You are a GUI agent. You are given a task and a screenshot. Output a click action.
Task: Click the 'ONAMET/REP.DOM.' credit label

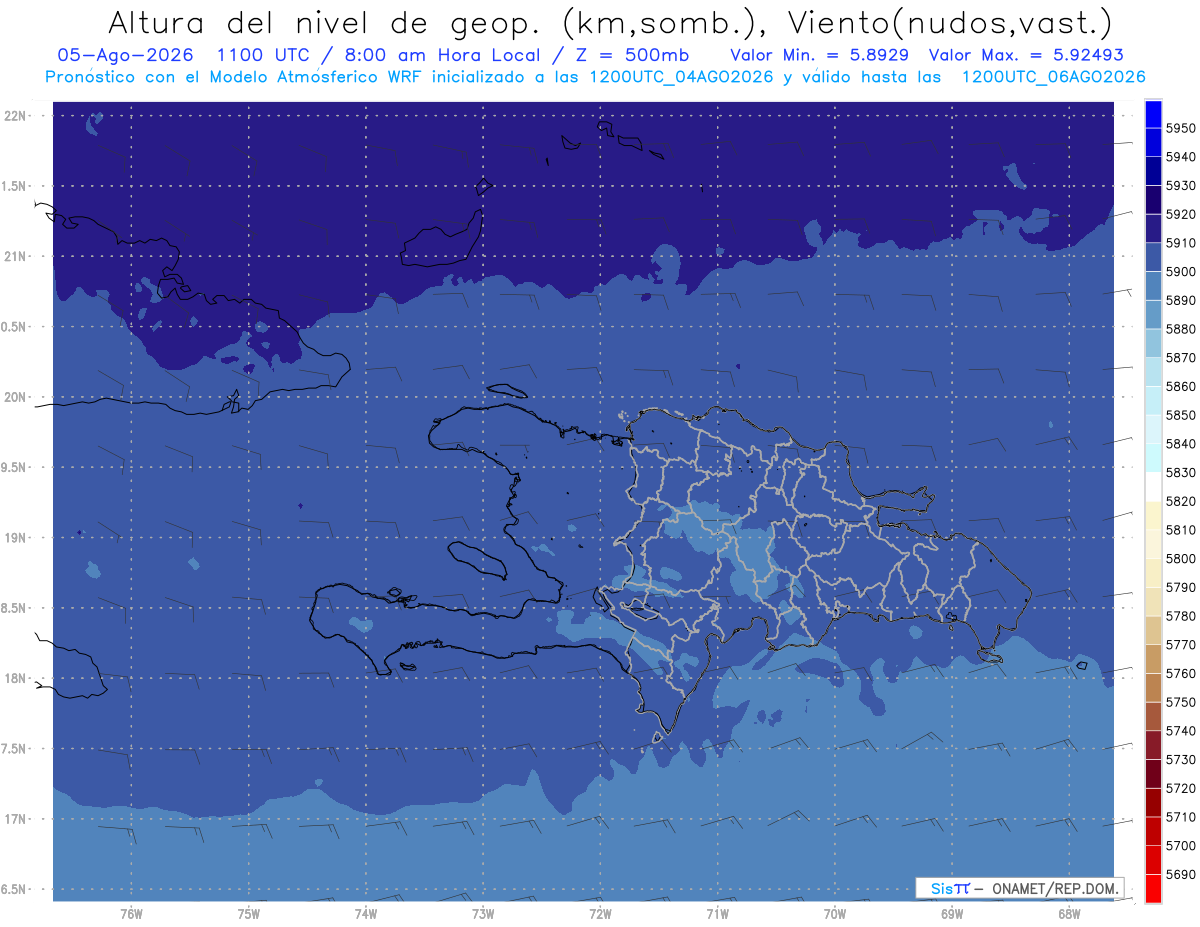1055,888
